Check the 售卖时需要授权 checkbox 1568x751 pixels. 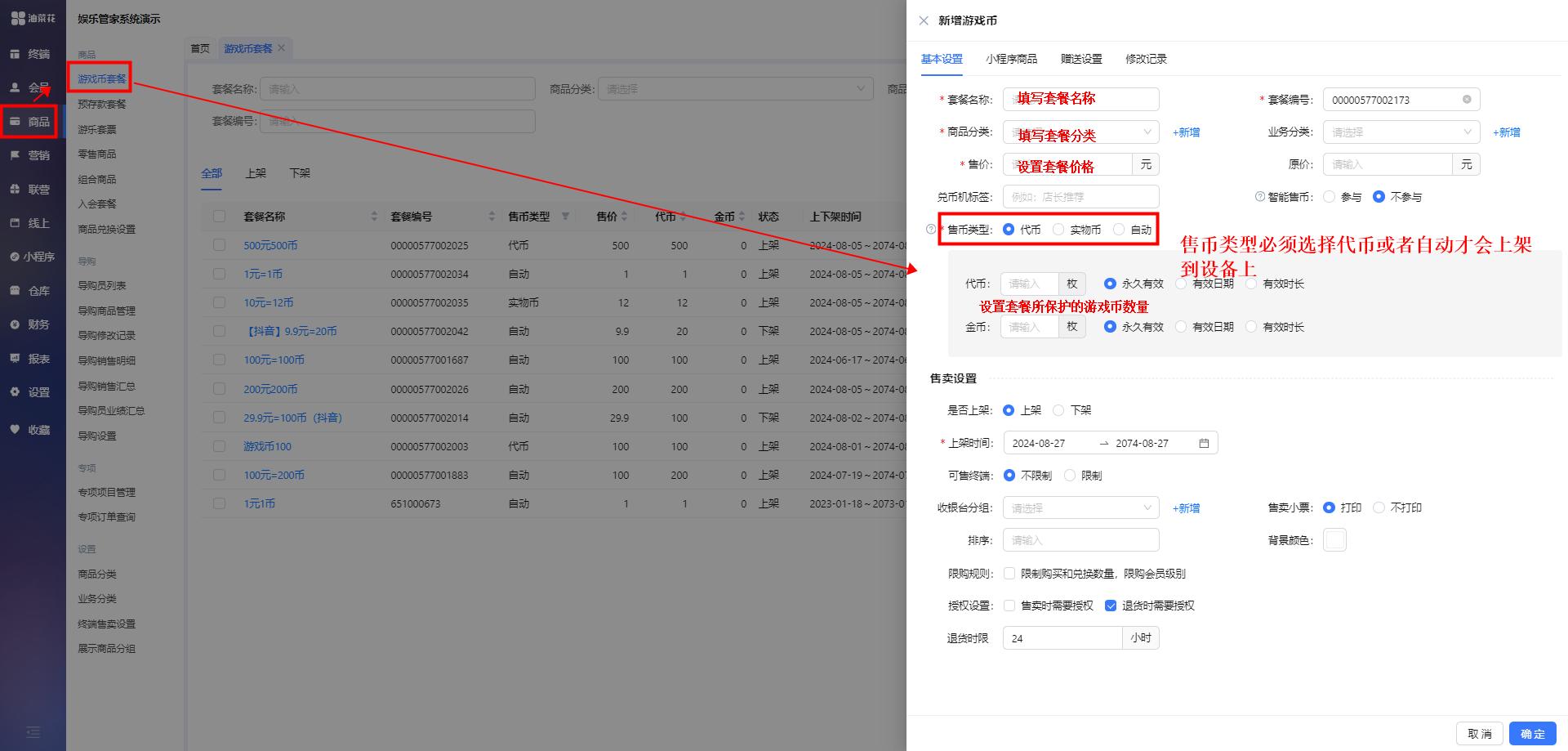(1009, 606)
